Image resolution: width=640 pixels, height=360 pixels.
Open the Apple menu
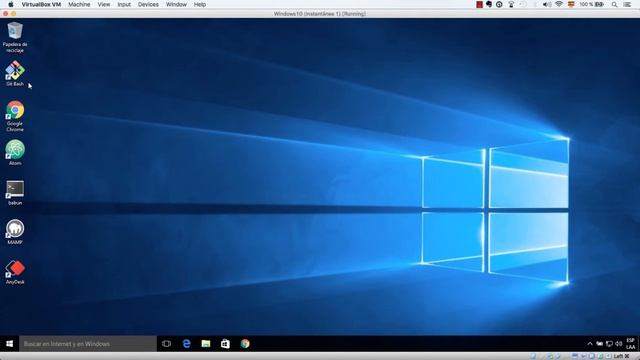pyautogui.click(x=11, y=4)
